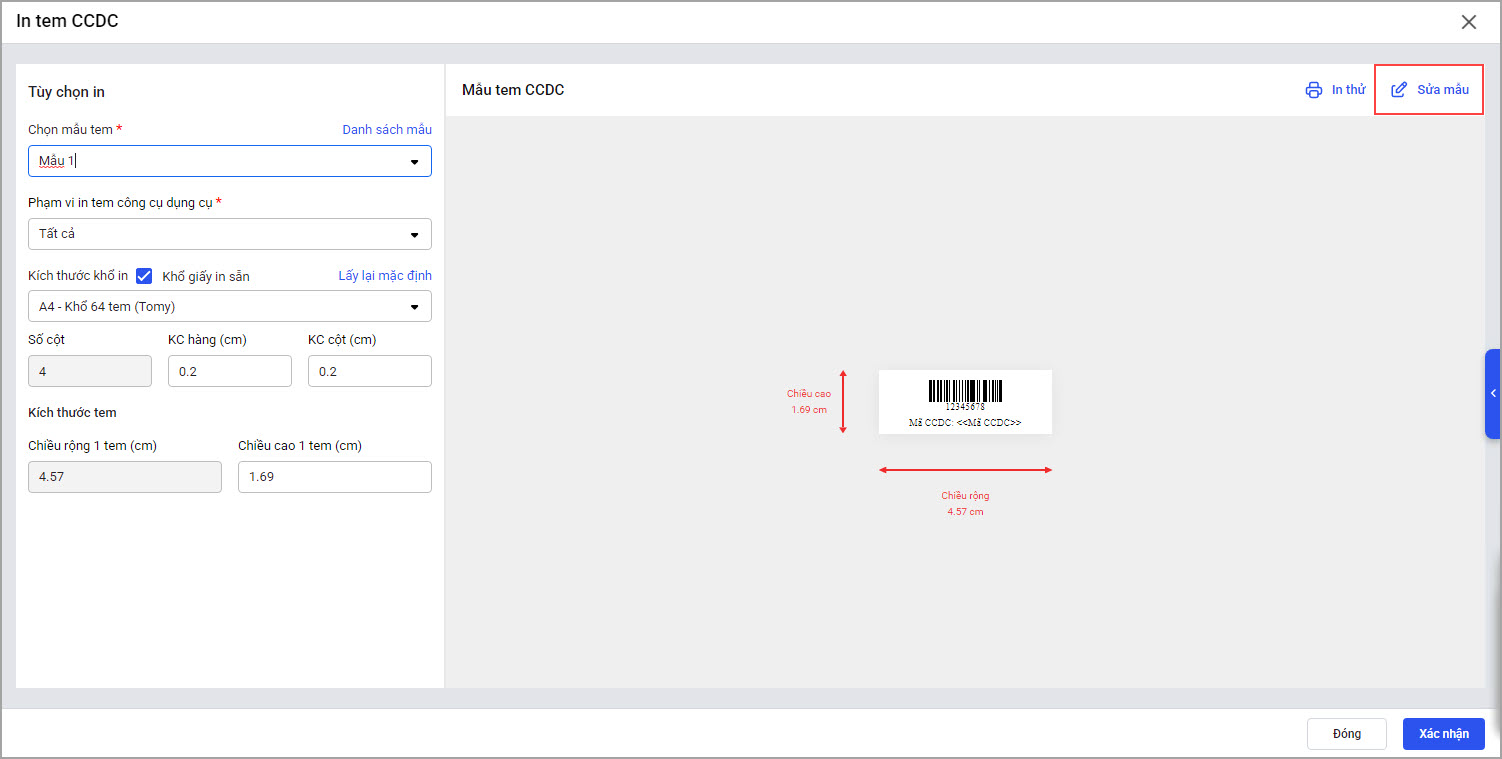Close the In tem CCDC dialog
This screenshot has width=1502, height=759.
coord(1468,22)
